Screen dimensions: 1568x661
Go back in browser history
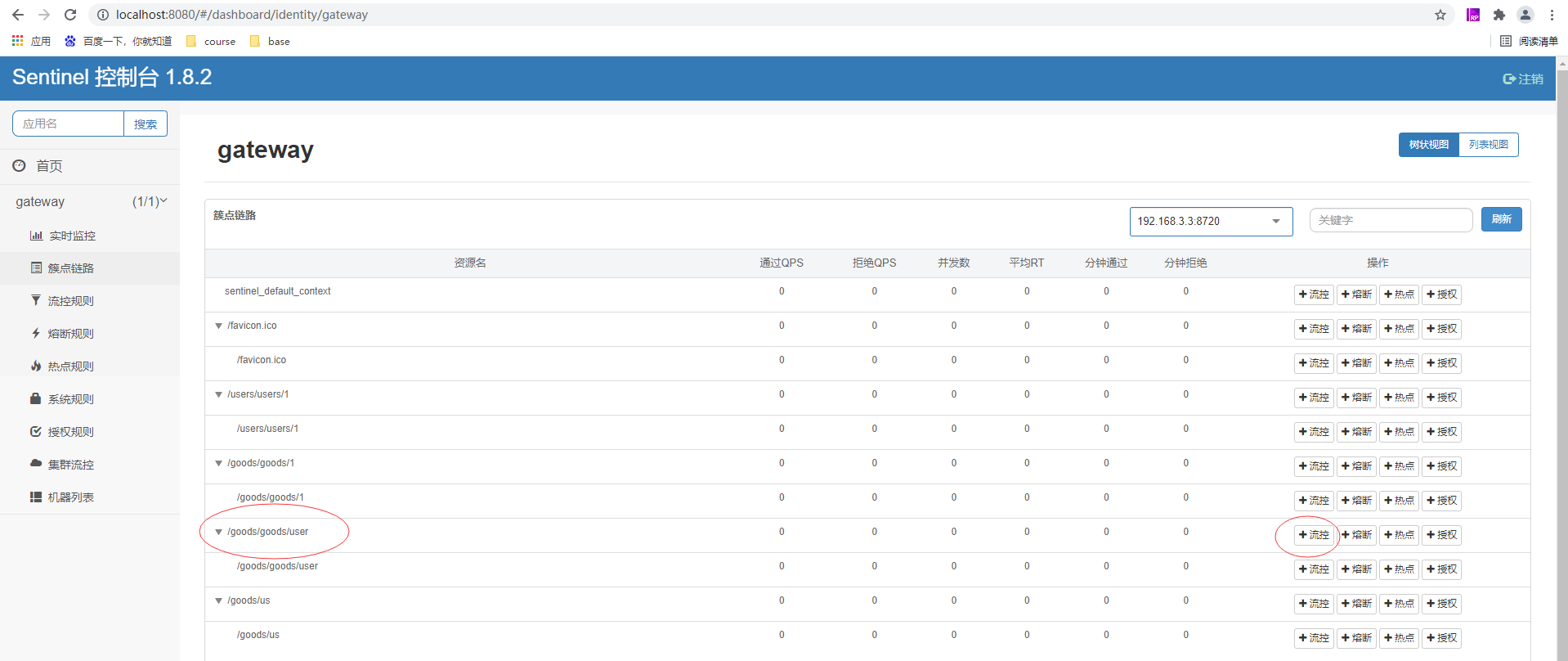pos(18,15)
